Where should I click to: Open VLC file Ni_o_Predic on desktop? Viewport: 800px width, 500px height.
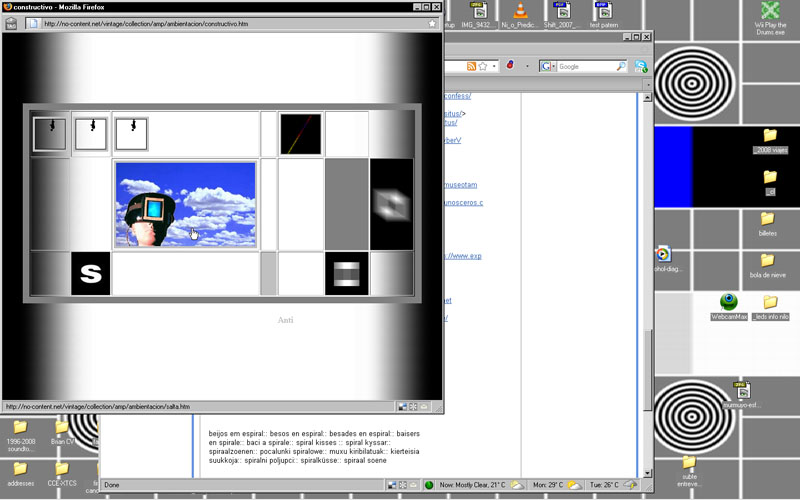[520, 16]
